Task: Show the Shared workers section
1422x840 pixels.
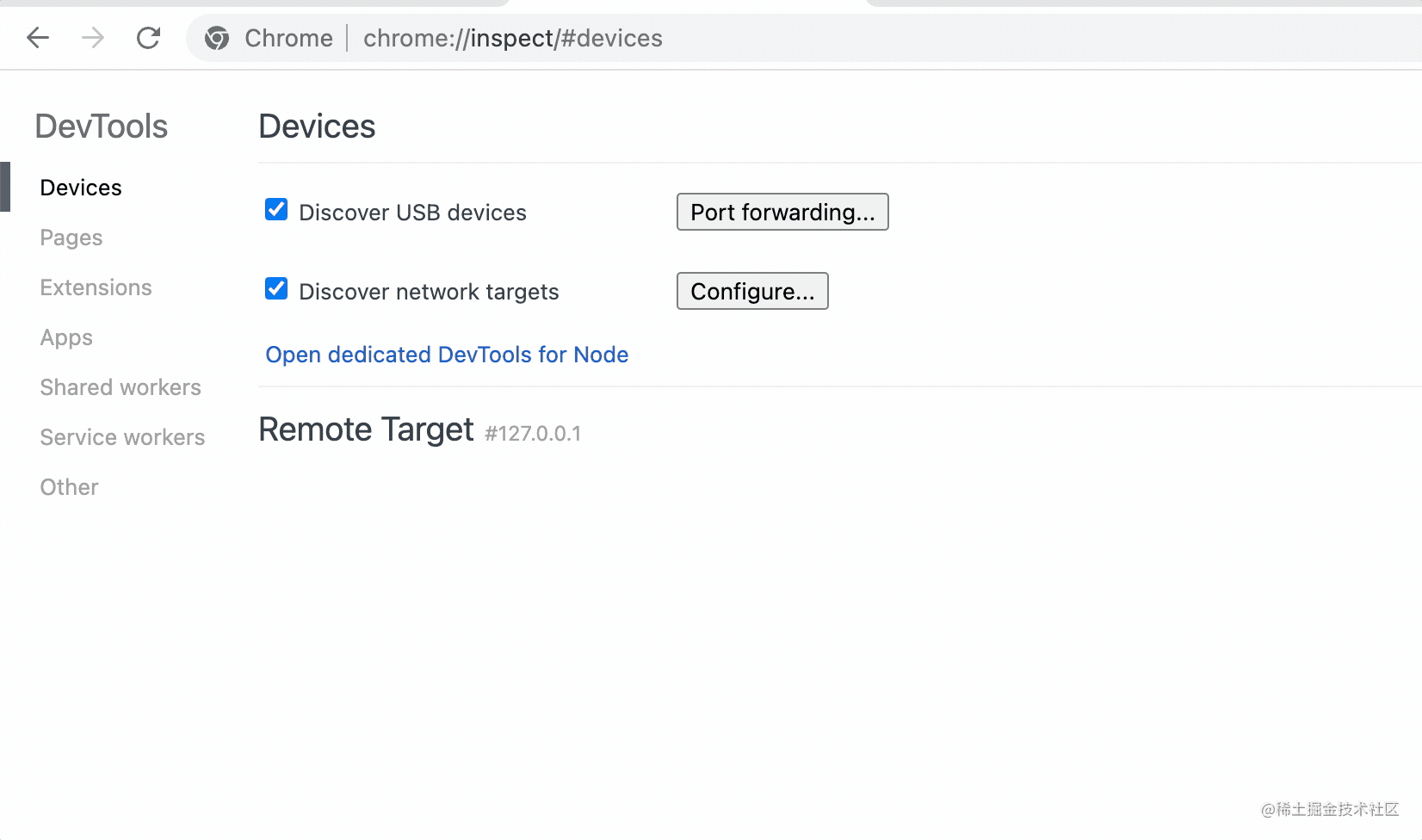Action: pyautogui.click(x=121, y=387)
